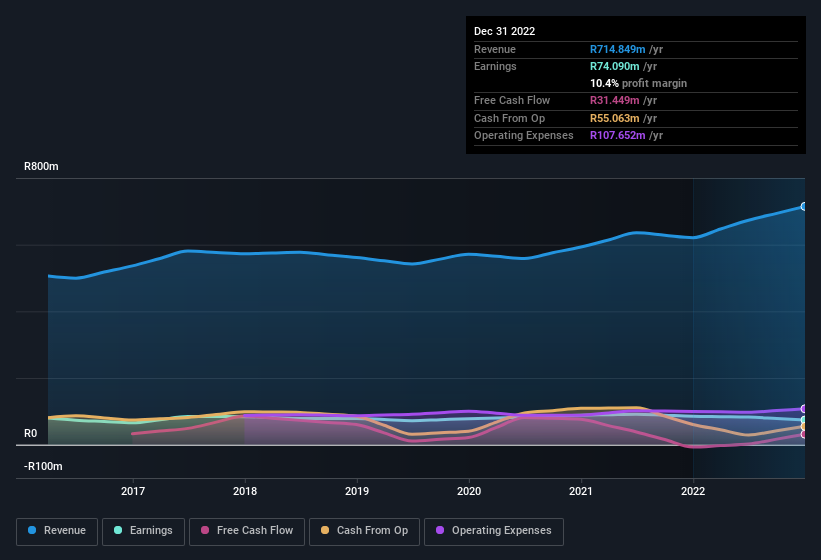The height and width of the screenshot is (560, 821).
Task: Click the Operating Expenses label in tooltip
Action: (524, 135)
